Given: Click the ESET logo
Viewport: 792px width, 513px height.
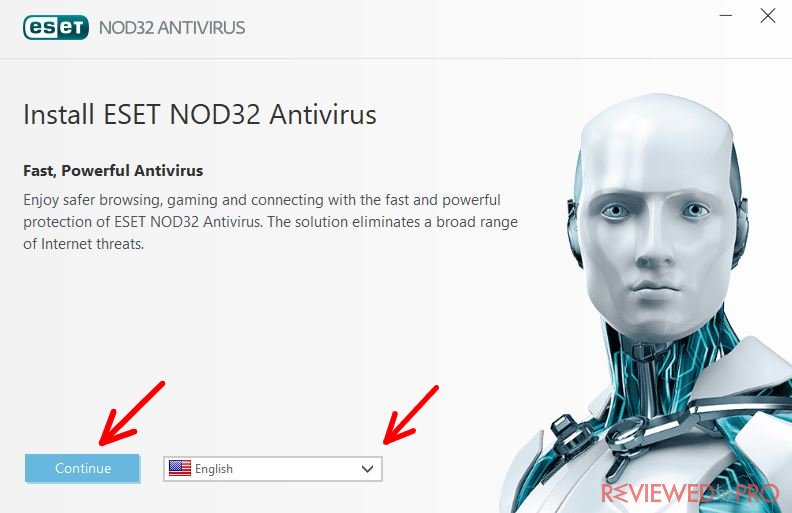Looking at the screenshot, I should click(56, 27).
